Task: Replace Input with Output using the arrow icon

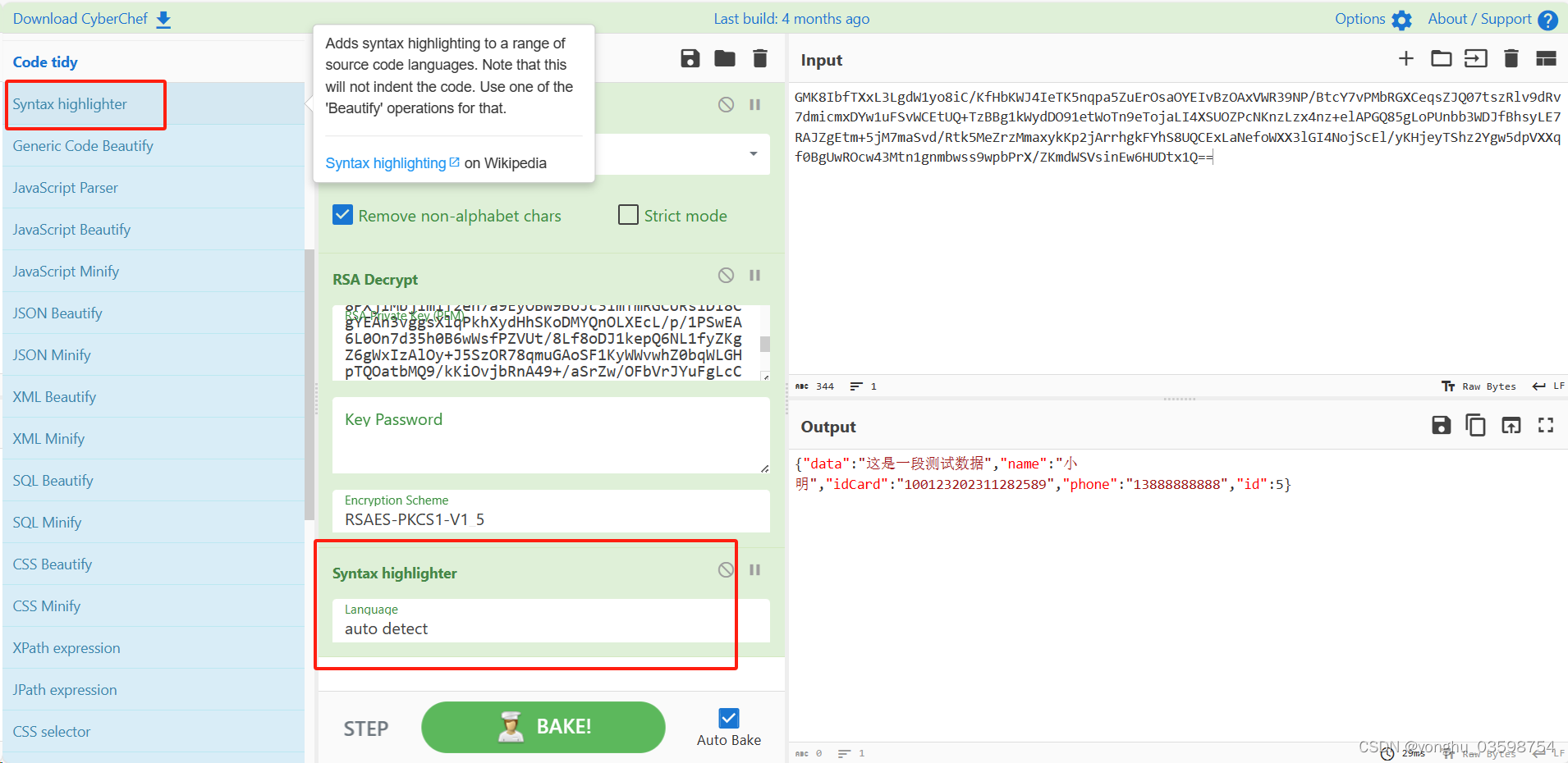Action: click(1511, 425)
